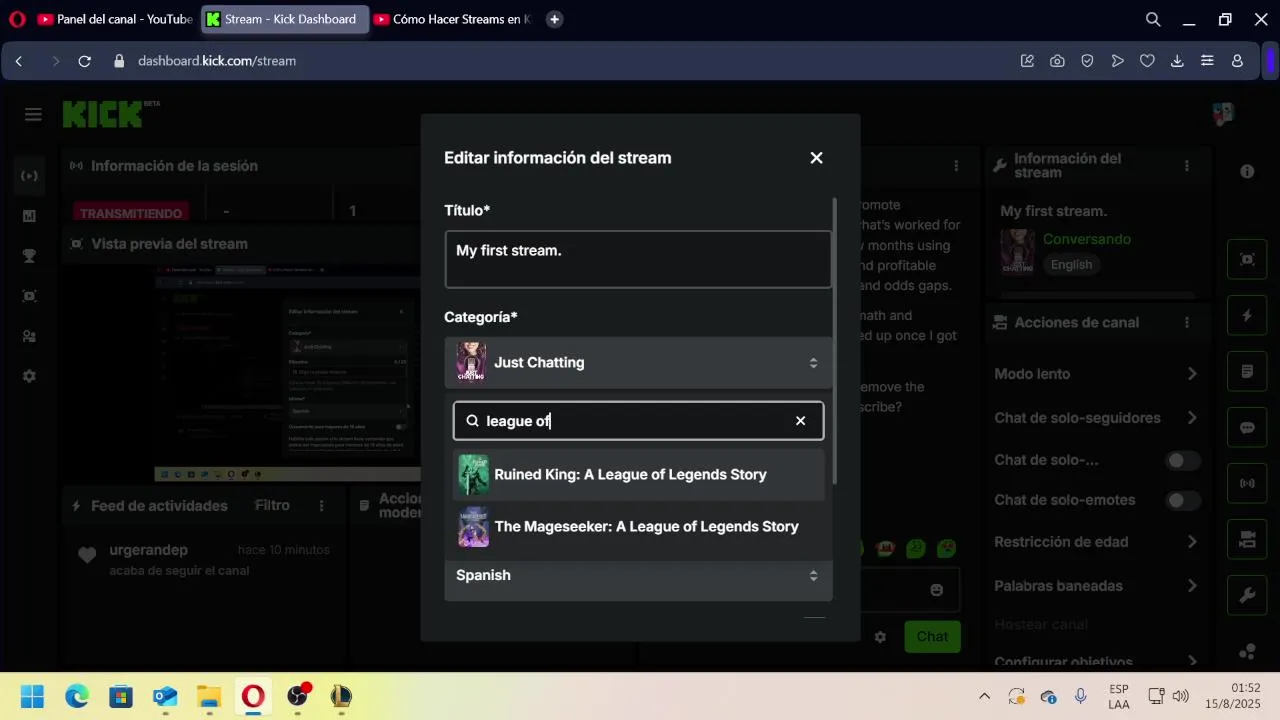Open the trophy achievements icon in sidebar

click(29, 256)
